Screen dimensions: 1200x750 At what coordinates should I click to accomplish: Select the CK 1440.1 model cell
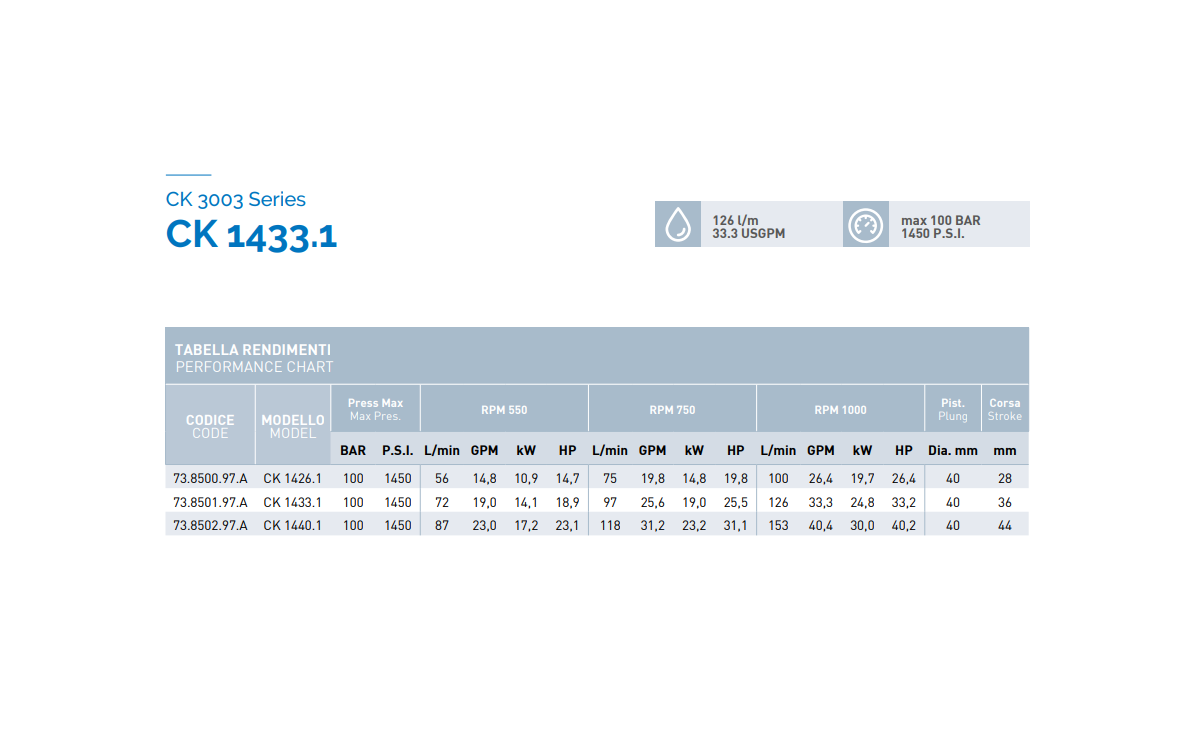(x=292, y=525)
